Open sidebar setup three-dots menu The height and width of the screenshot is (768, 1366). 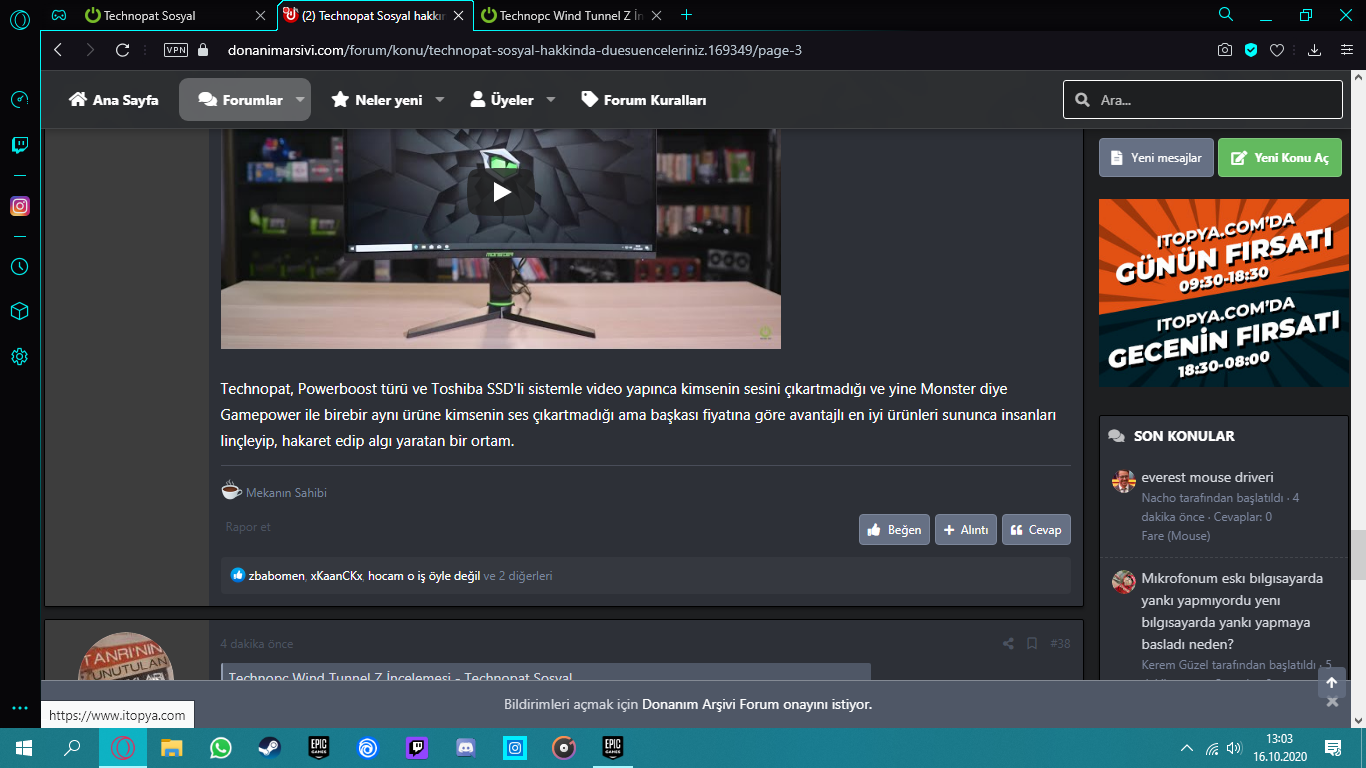pos(19,708)
